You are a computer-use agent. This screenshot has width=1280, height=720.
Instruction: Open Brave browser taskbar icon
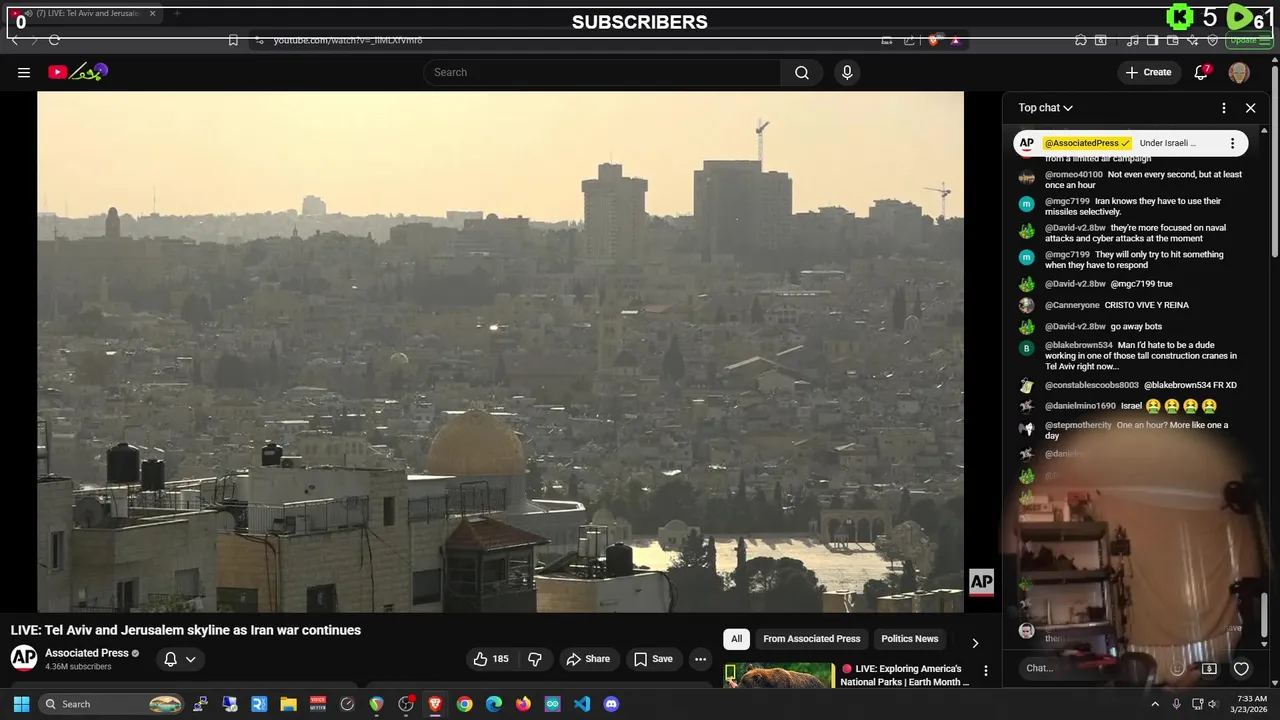tap(435, 704)
